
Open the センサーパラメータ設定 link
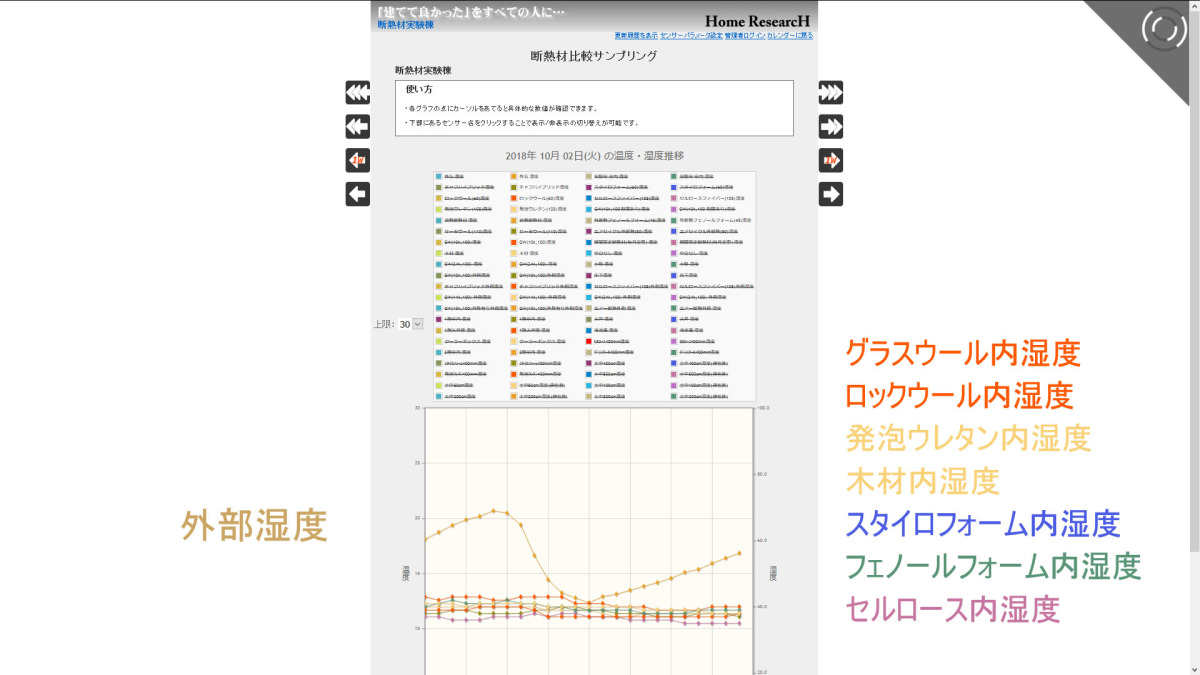point(691,35)
